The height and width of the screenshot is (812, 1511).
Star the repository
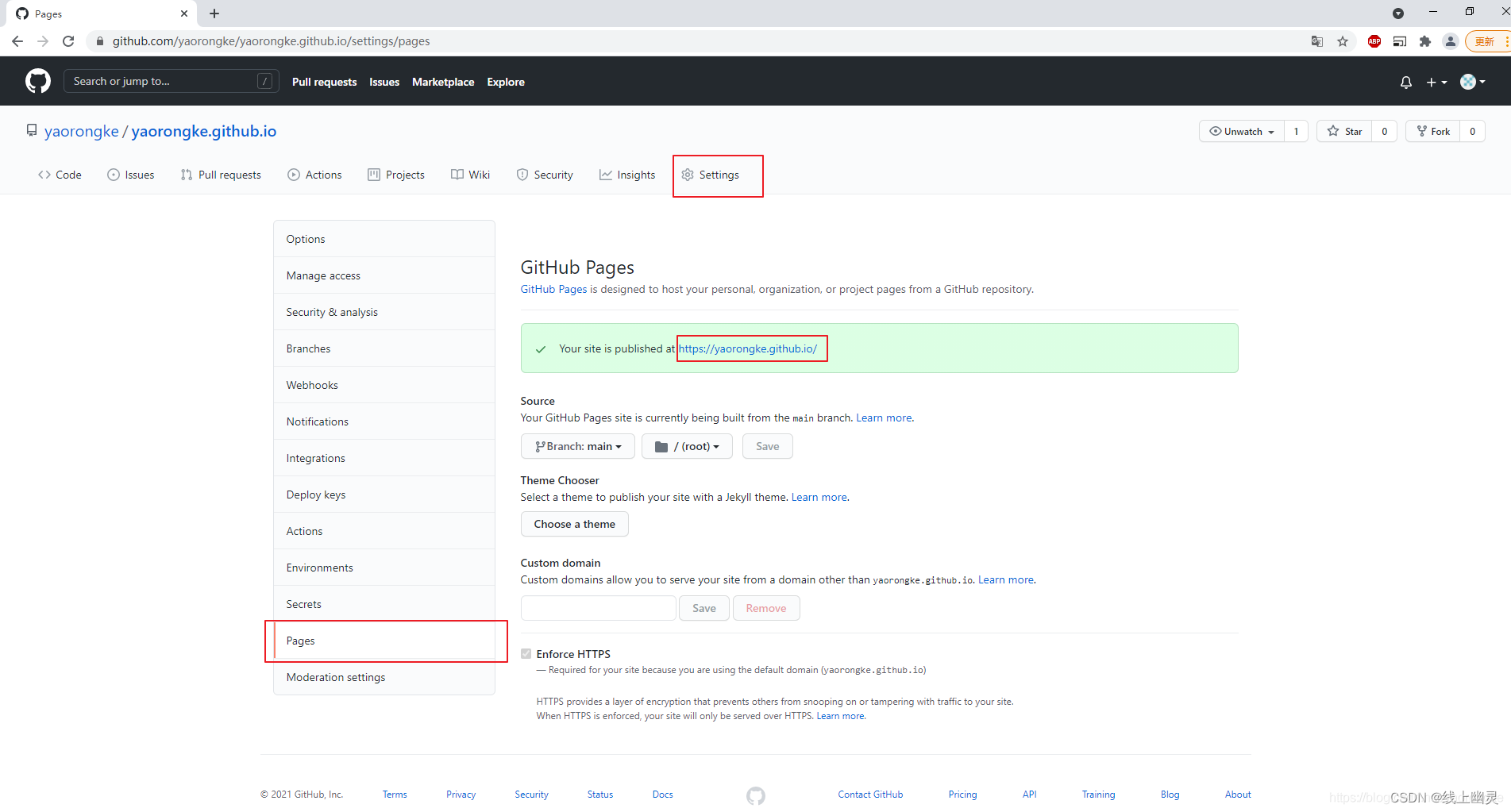1344,132
